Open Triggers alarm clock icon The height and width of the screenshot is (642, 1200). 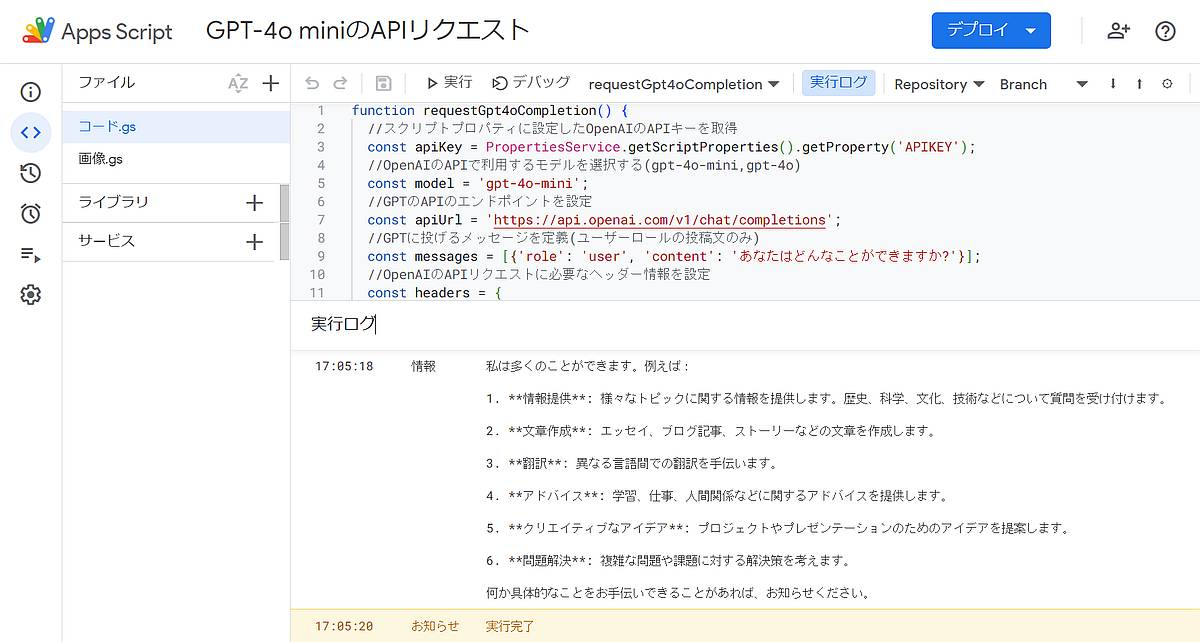click(31, 213)
